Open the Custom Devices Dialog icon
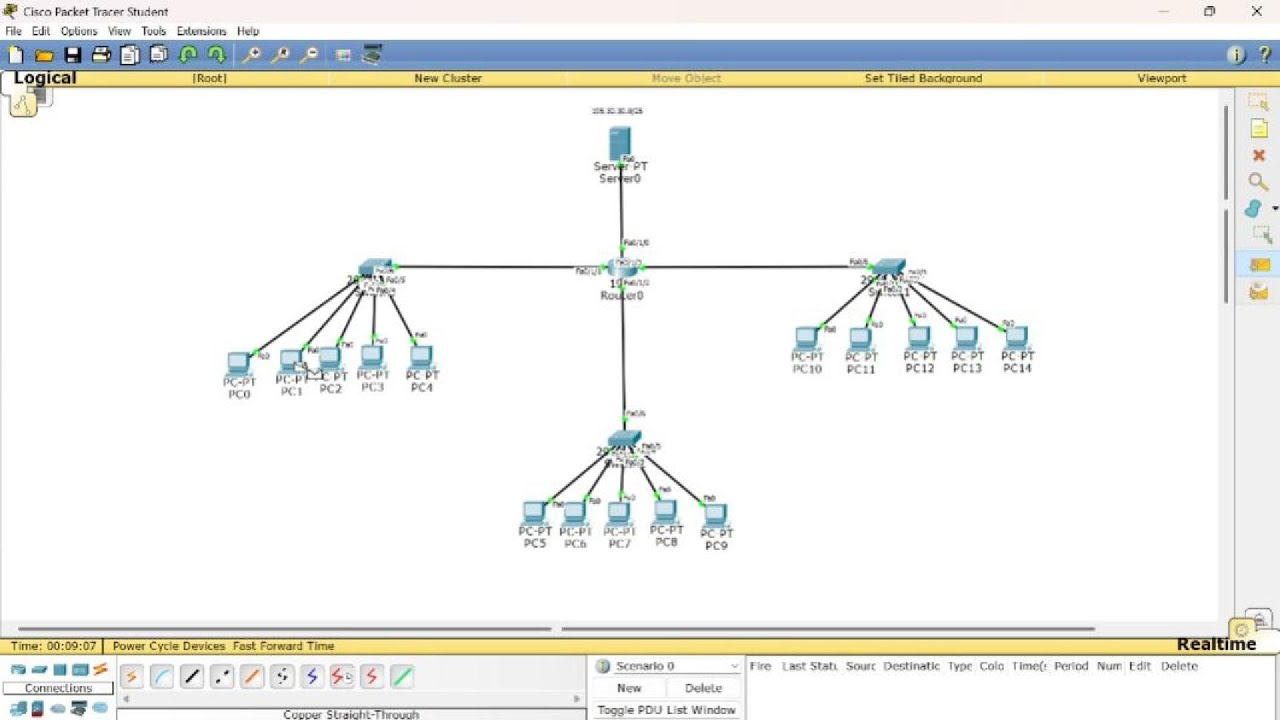This screenshot has width=1280, height=720. 372,55
